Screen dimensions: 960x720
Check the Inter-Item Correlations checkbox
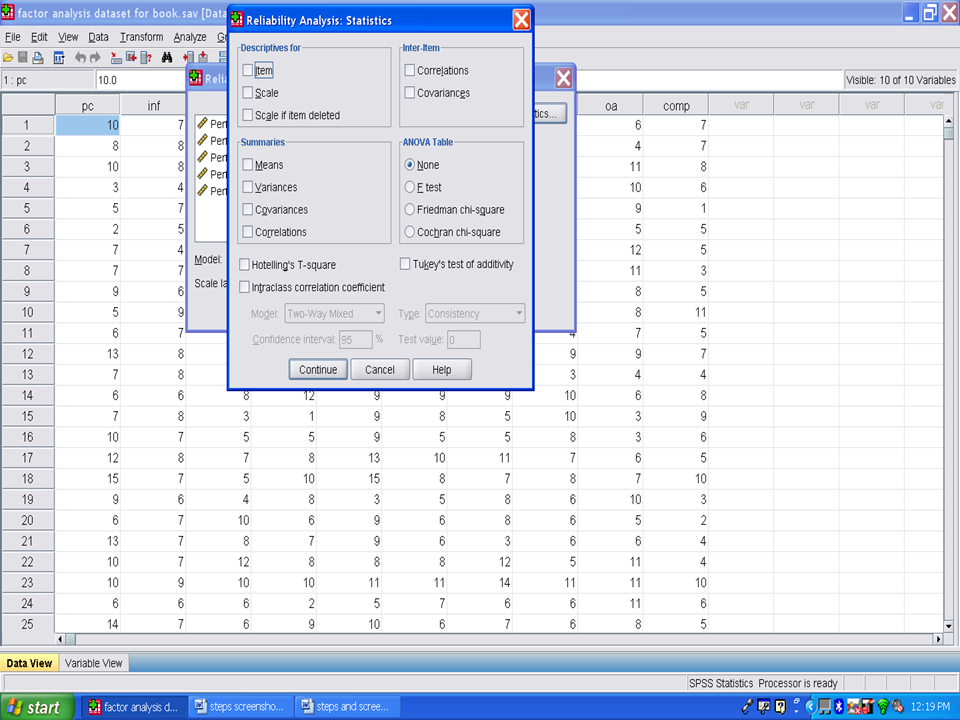point(410,71)
